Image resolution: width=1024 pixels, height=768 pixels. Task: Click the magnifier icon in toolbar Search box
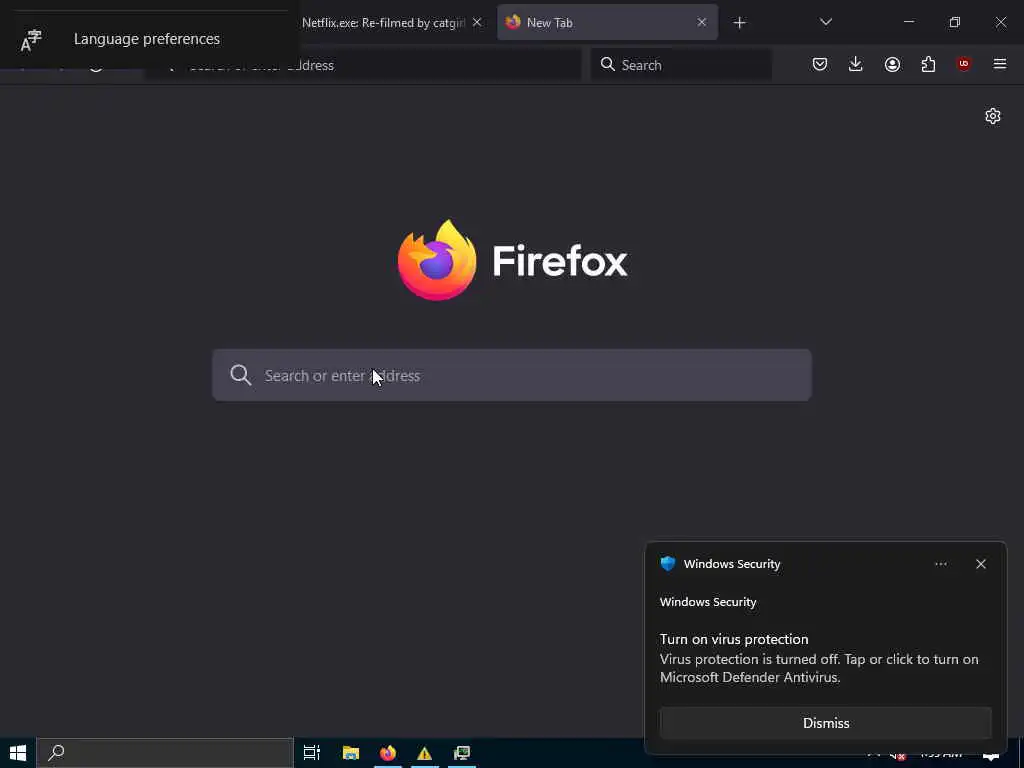click(x=607, y=64)
